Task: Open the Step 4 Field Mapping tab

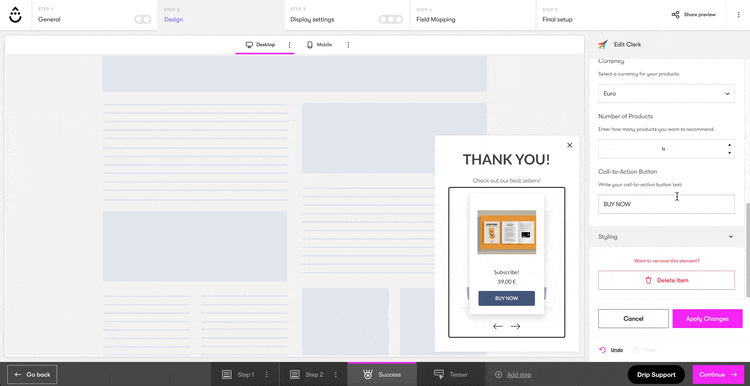Action: (x=473, y=15)
